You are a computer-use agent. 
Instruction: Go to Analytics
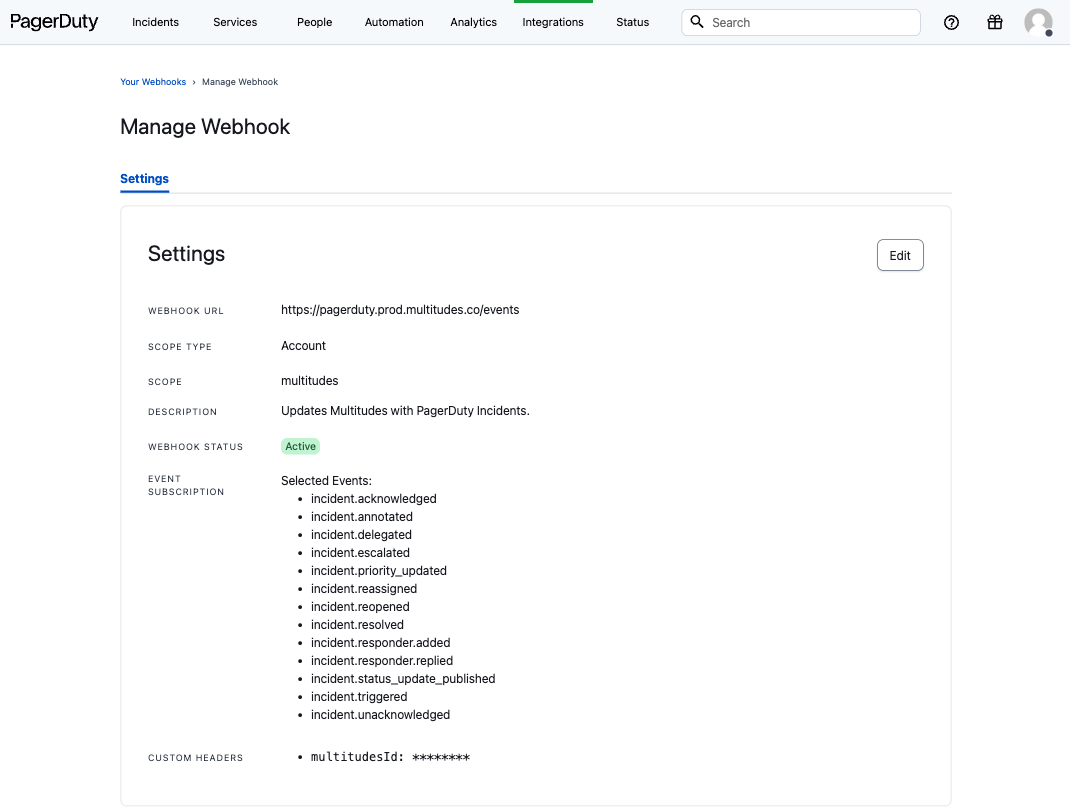(473, 21)
